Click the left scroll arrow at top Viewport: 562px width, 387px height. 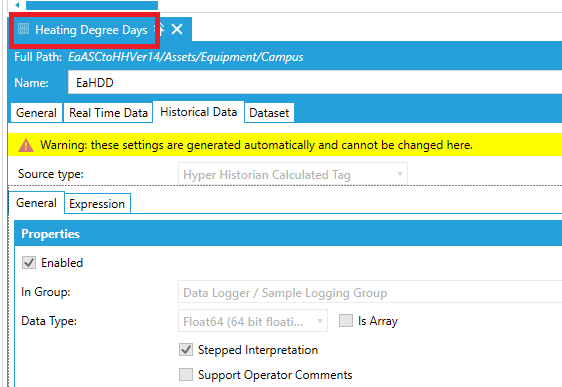pos(17,5)
